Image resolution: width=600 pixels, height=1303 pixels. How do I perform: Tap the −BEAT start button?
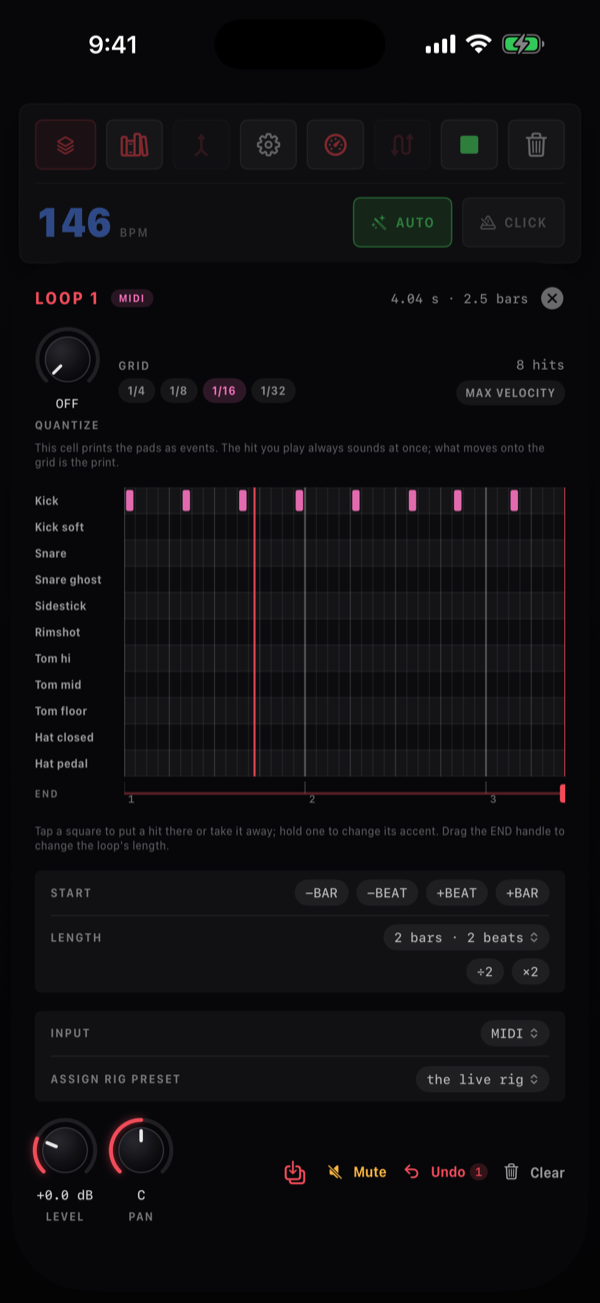pyautogui.click(x=387, y=893)
